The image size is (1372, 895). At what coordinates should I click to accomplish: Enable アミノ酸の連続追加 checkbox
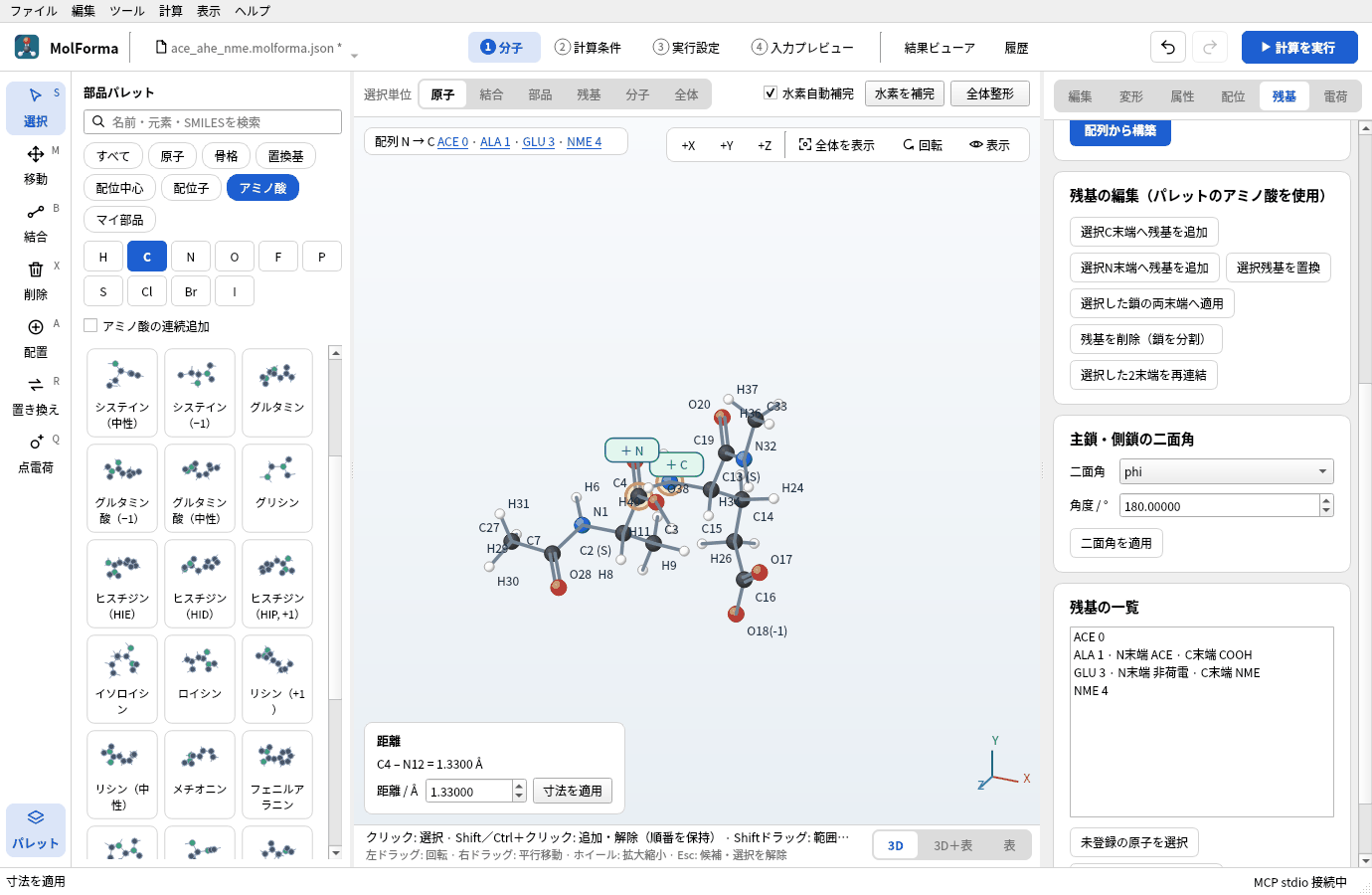pyautogui.click(x=91, y=325)
